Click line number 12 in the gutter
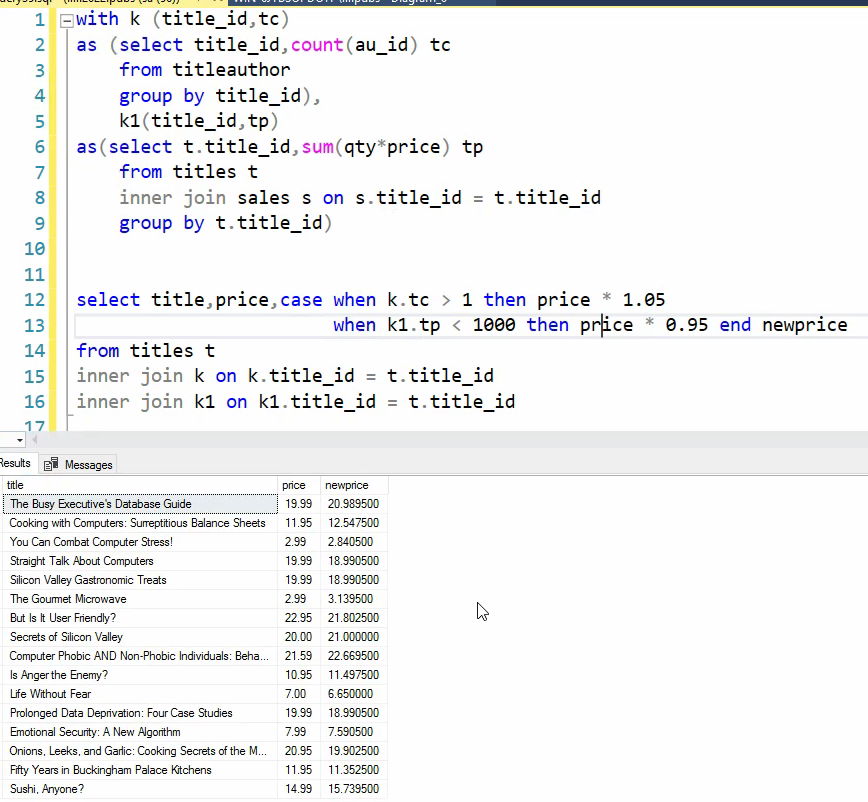 pos(34,300)
